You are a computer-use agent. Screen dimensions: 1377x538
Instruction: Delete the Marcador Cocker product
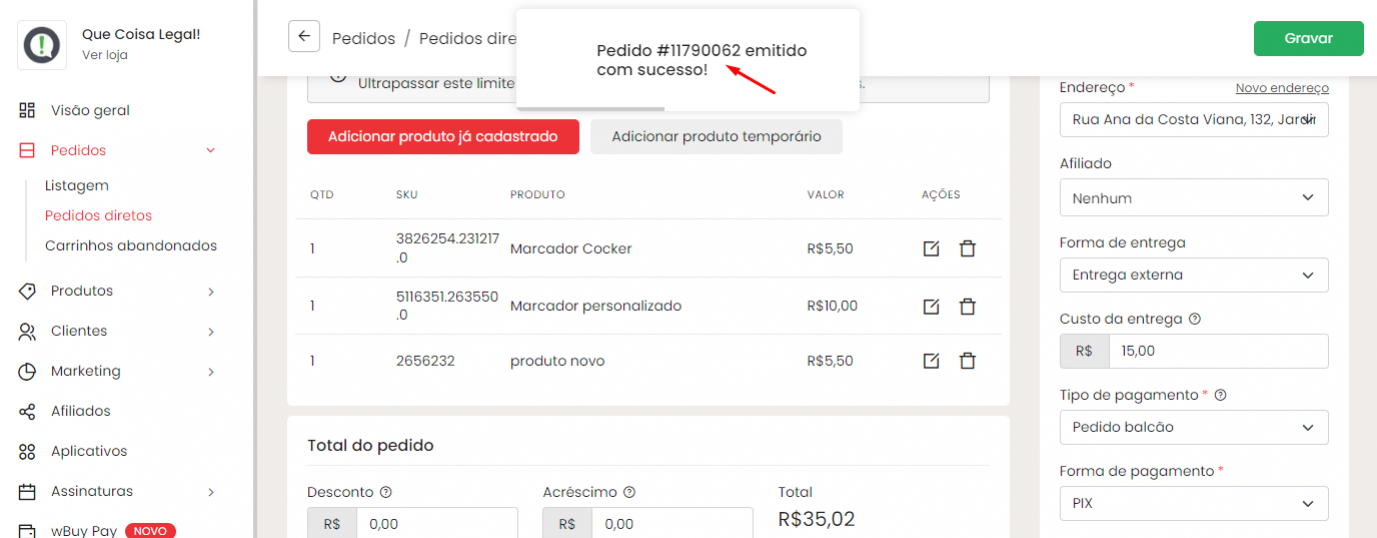pos(967,249)
